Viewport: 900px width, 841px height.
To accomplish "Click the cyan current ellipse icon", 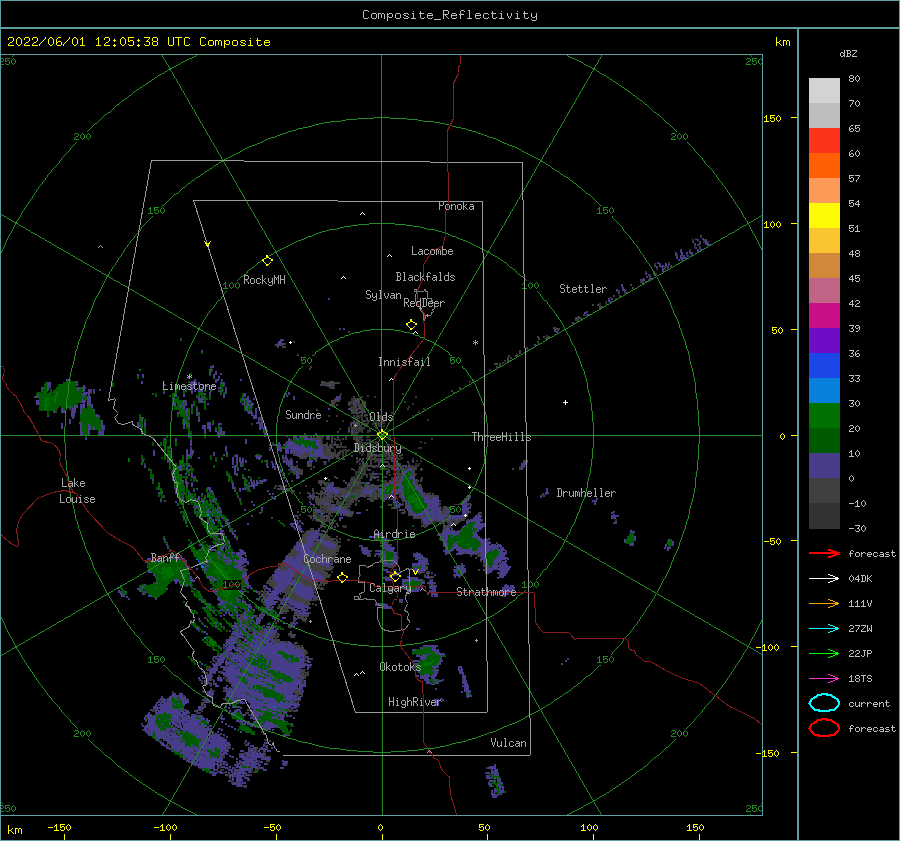I will tap(824, 703).
